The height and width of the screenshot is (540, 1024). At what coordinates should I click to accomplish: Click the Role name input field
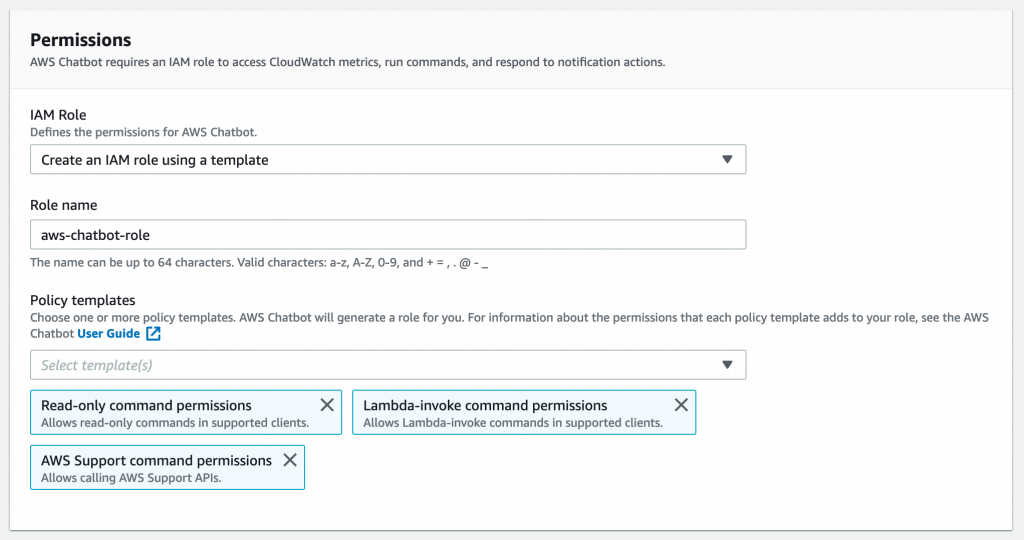click(x=388, y=234)
